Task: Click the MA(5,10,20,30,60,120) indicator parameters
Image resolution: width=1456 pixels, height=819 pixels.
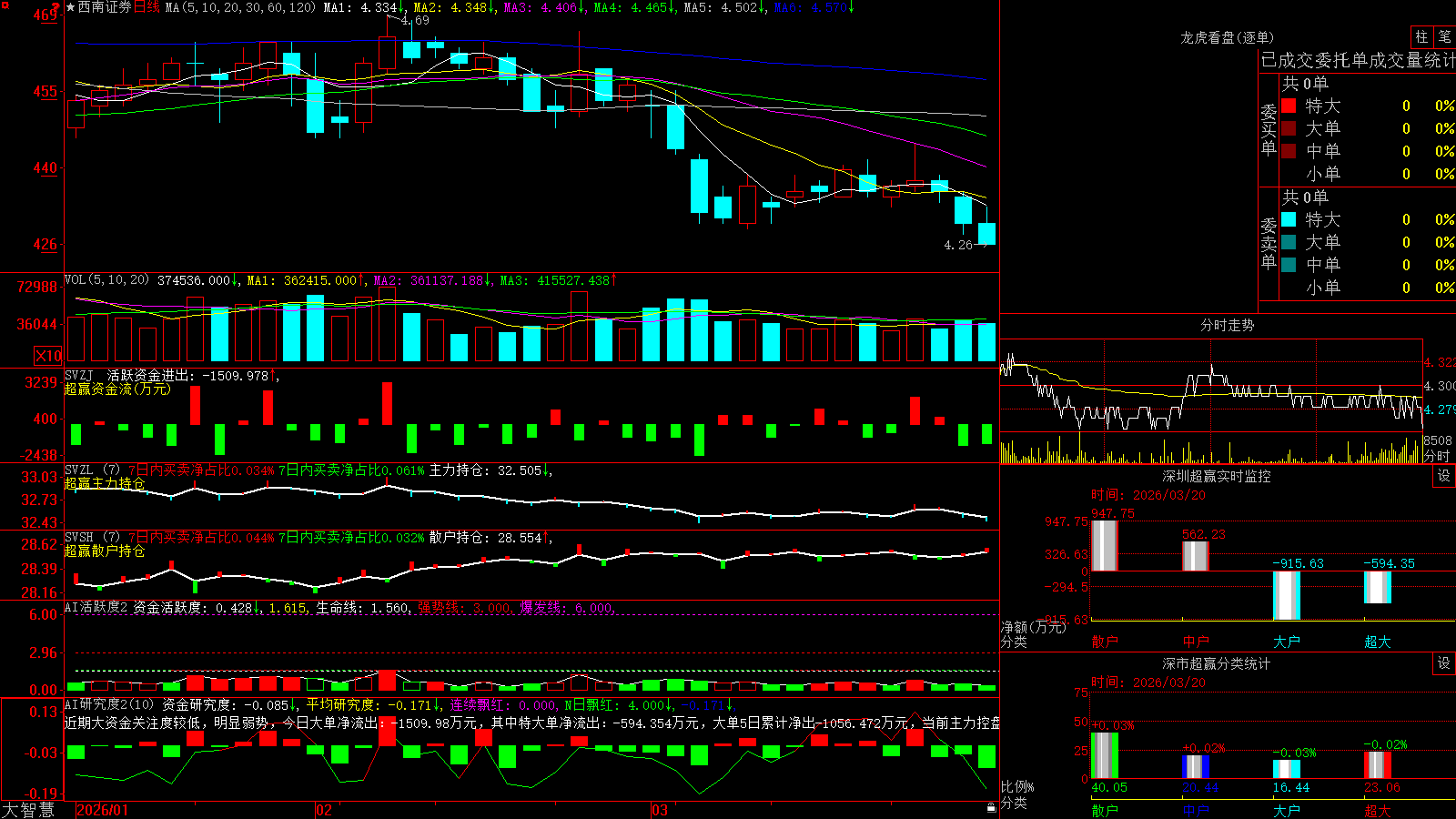Action: tap(240, 7)
